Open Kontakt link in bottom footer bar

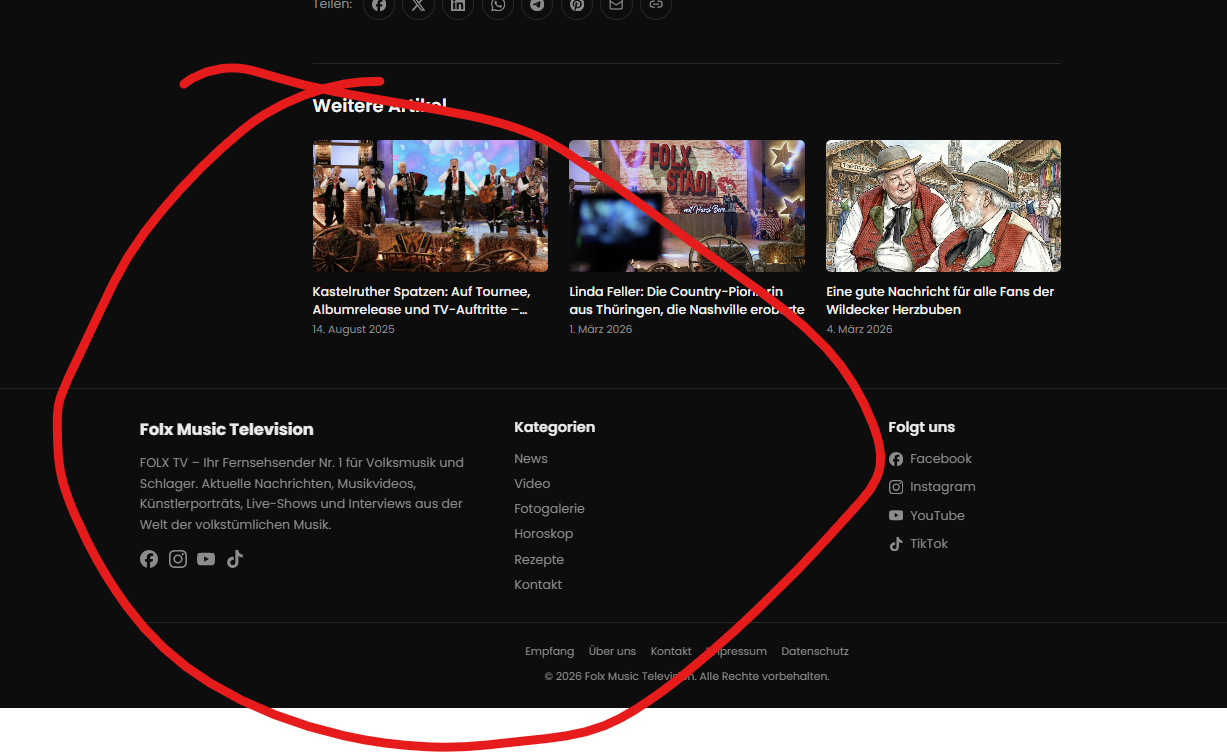671,651
